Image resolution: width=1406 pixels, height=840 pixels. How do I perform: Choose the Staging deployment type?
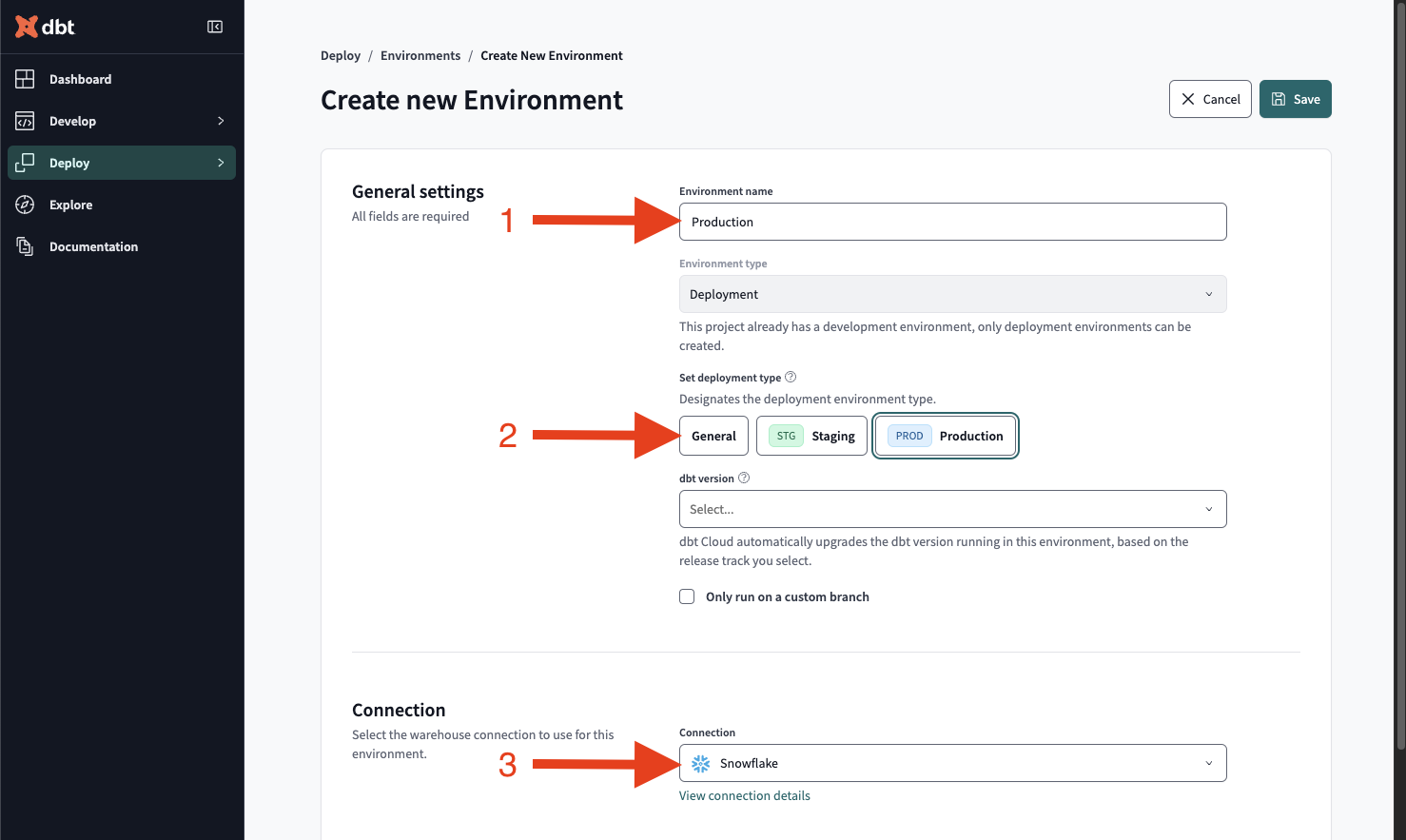tap(811, 436)
